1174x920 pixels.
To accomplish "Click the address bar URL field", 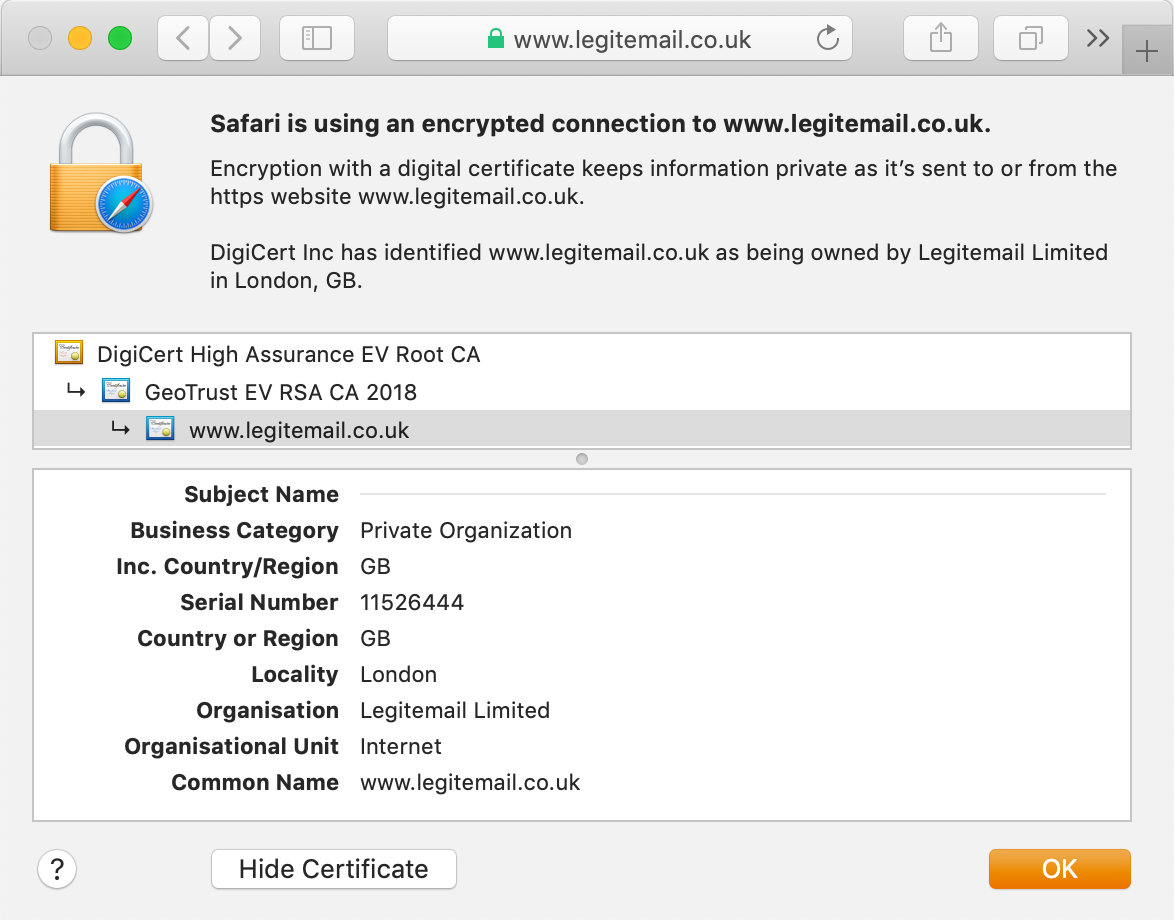I will 620,38.
